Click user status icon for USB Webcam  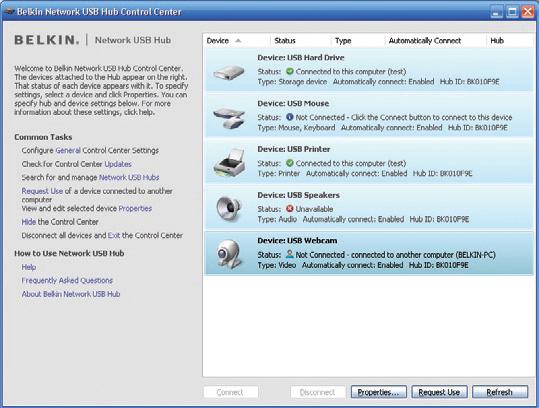[290, 254]
